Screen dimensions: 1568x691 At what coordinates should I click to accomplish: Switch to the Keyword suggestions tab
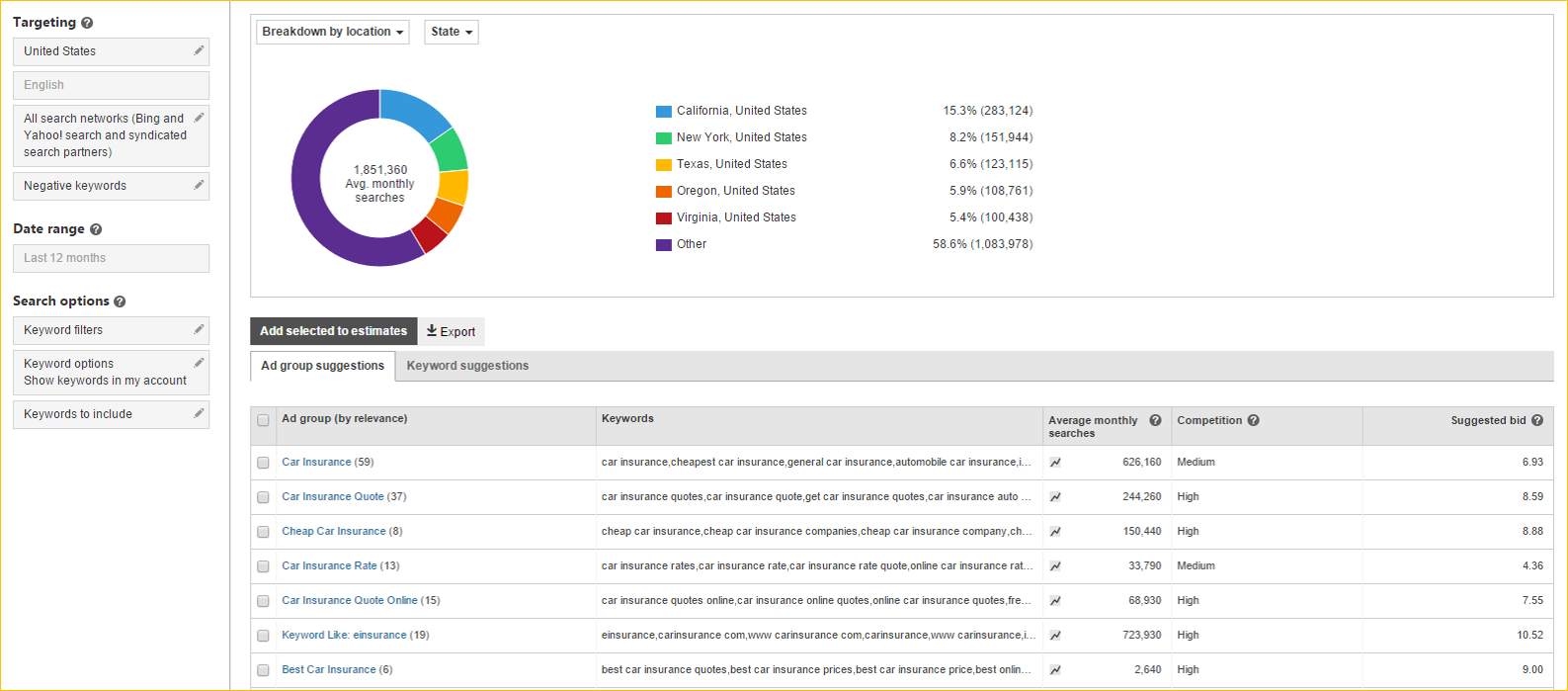tap(467, 366)
